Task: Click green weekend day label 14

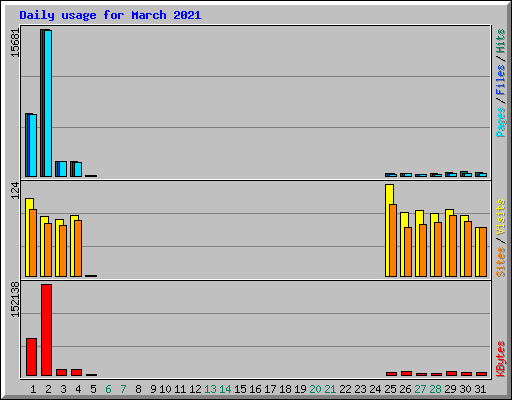Action: 225,389
